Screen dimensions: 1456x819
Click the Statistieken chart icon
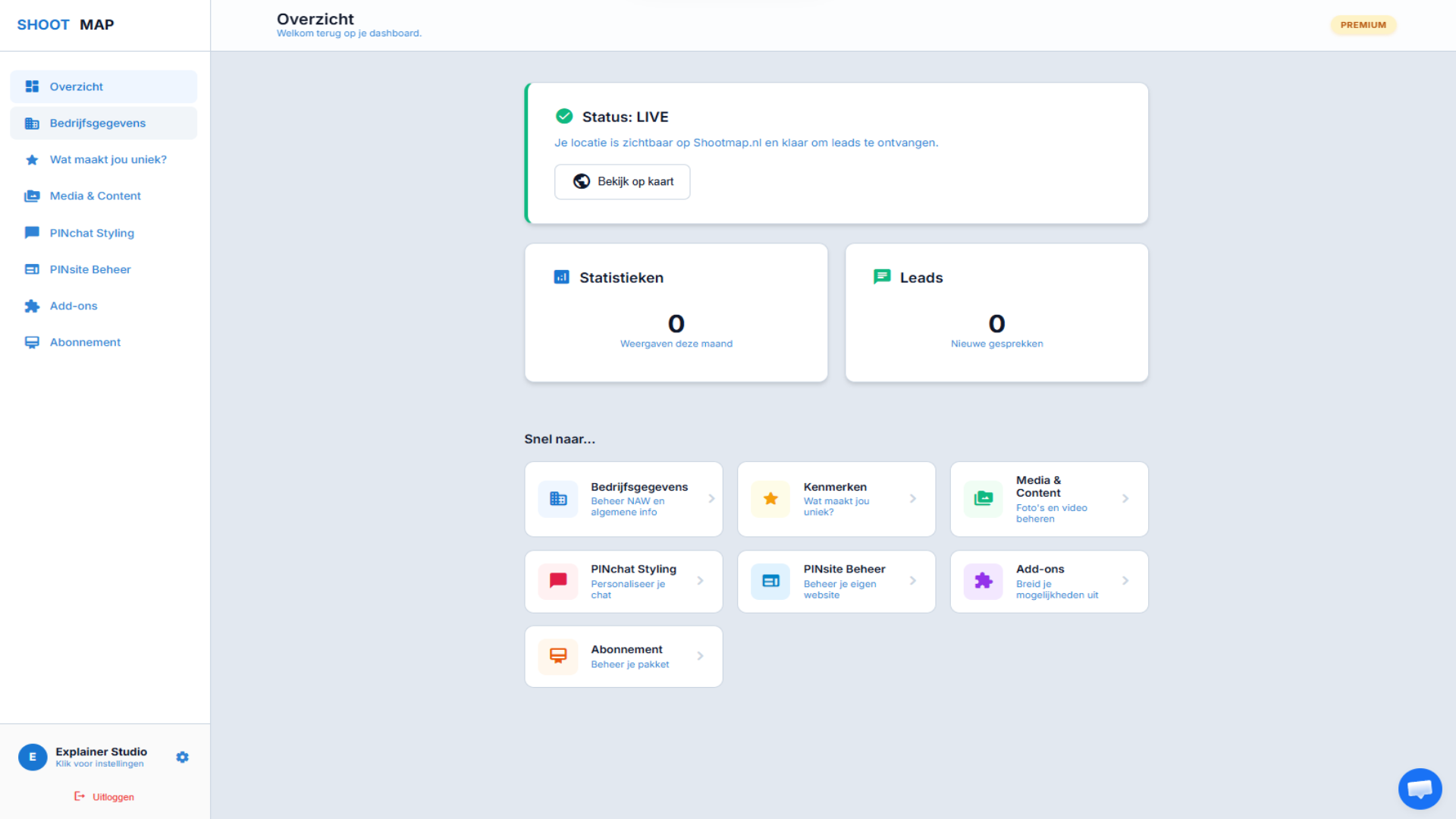click(561, 278)
